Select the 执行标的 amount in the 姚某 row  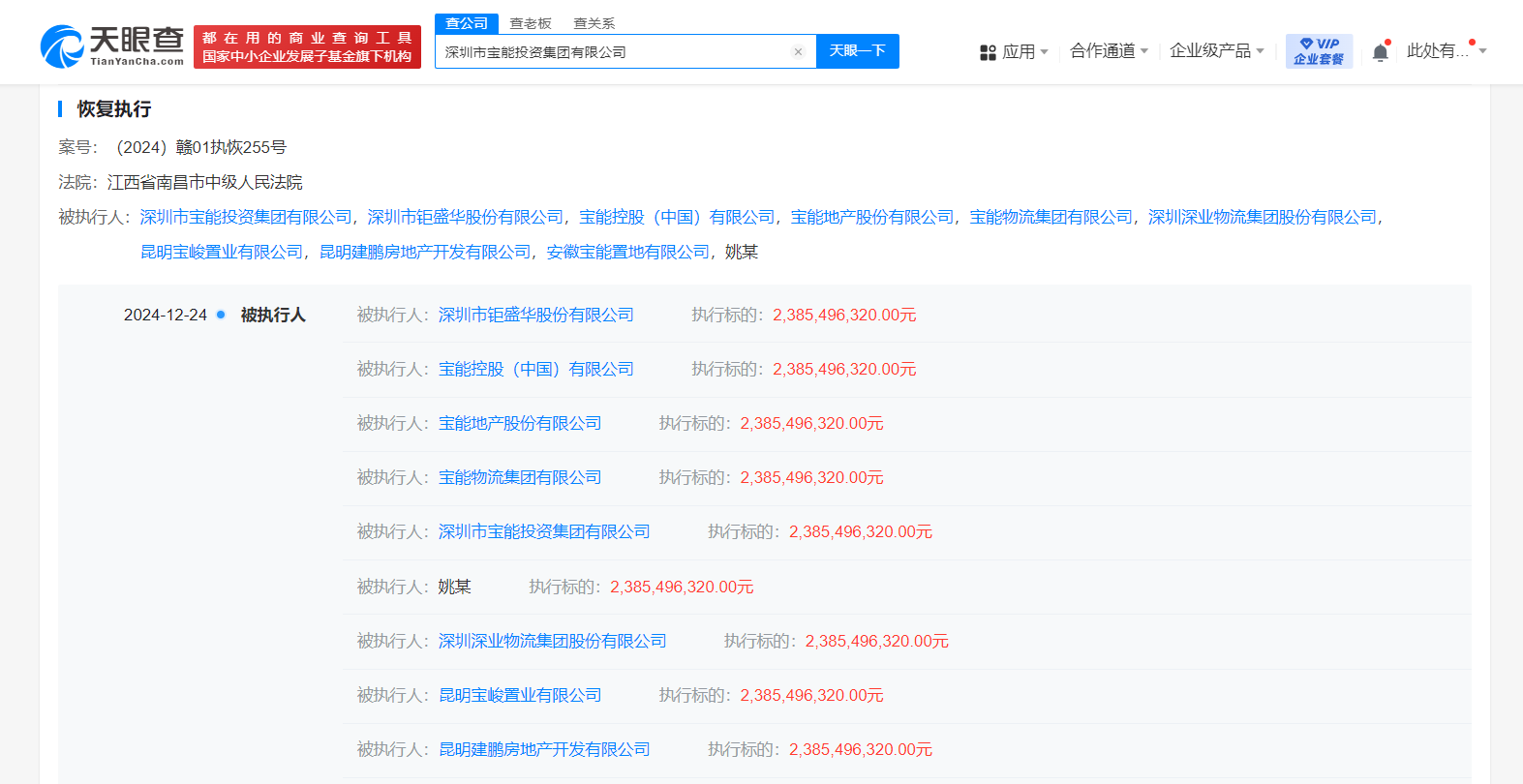tap(682, 587)
